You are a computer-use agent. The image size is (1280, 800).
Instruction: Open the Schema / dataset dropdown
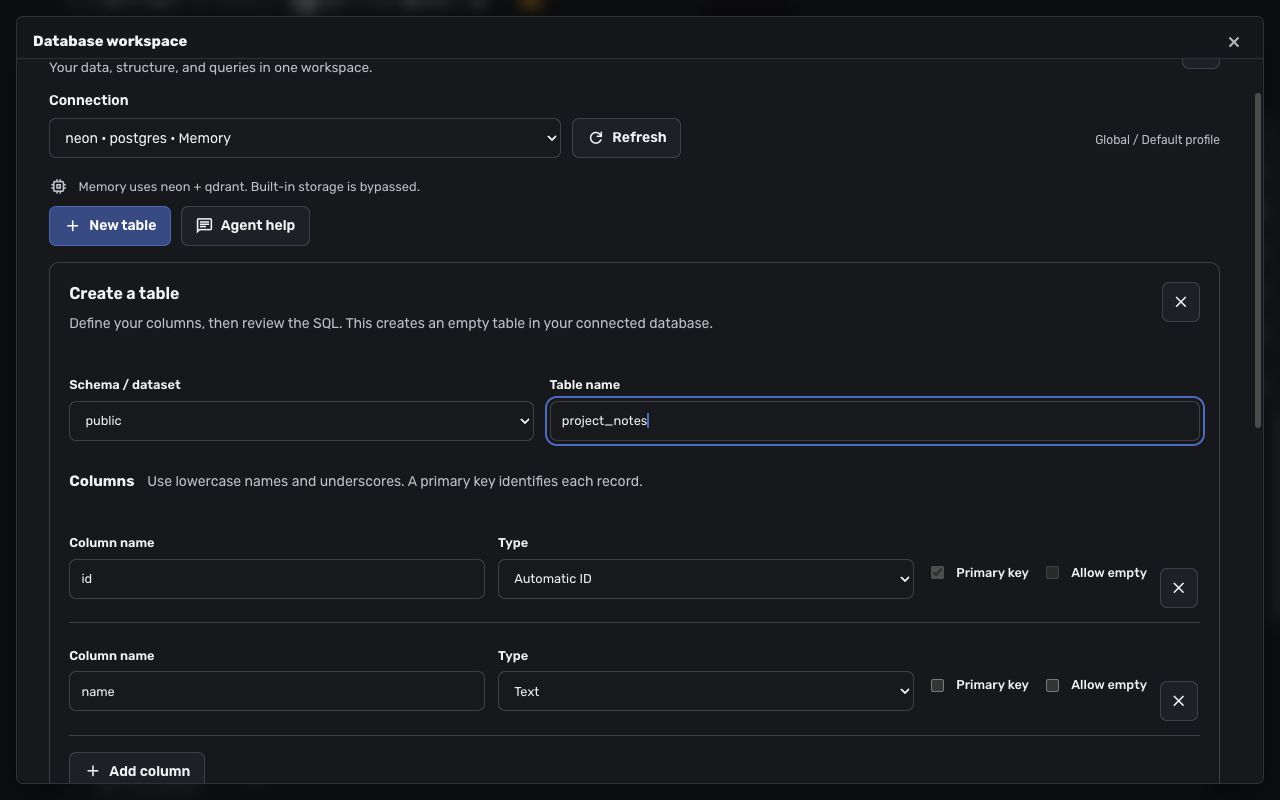tap(301, 421)
